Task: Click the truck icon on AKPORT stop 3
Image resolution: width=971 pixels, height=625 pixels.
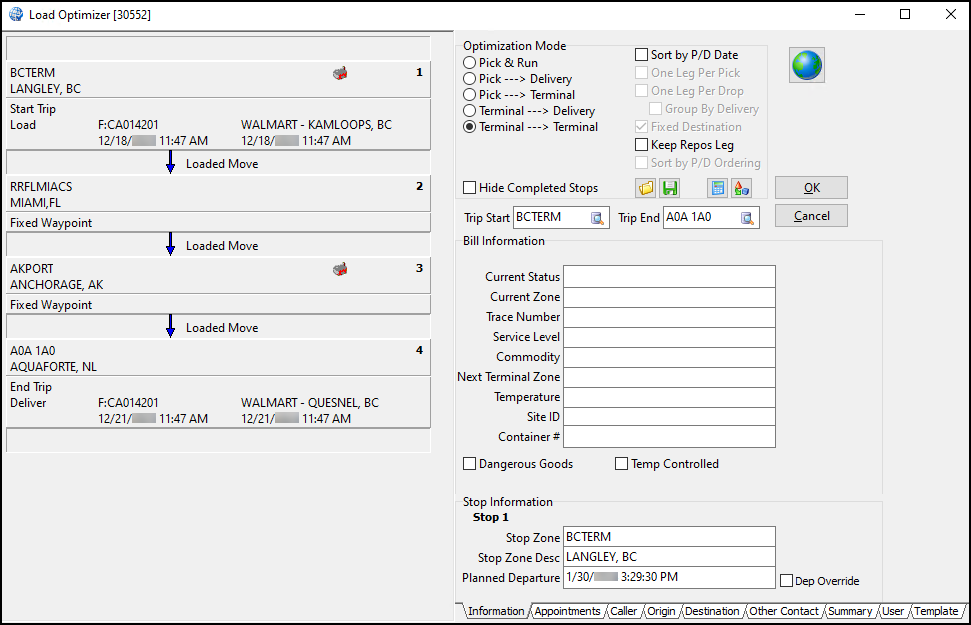Action: click(340, 269)
